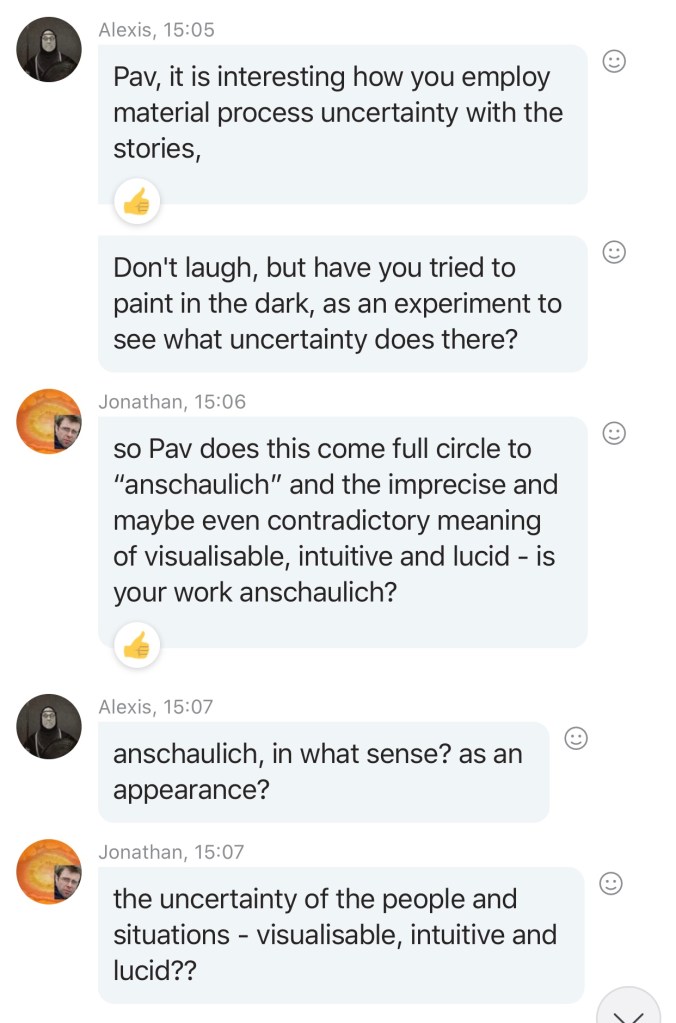The image size is (676, 1023).
Task: Select Jonathan's message asking 'is your work anschaulich?'
Action: point(342,520)
